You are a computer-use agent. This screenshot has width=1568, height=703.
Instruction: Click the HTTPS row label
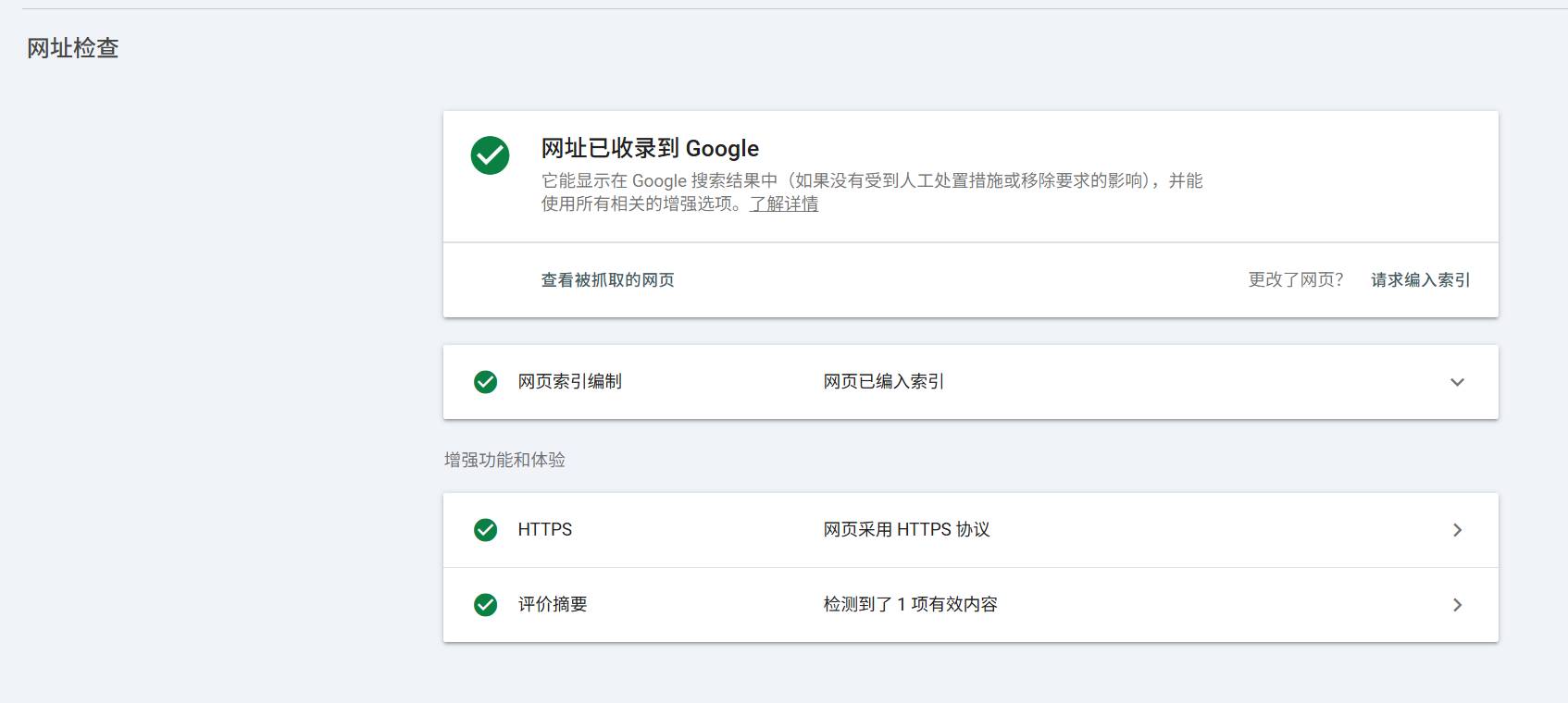pos(545,530)
